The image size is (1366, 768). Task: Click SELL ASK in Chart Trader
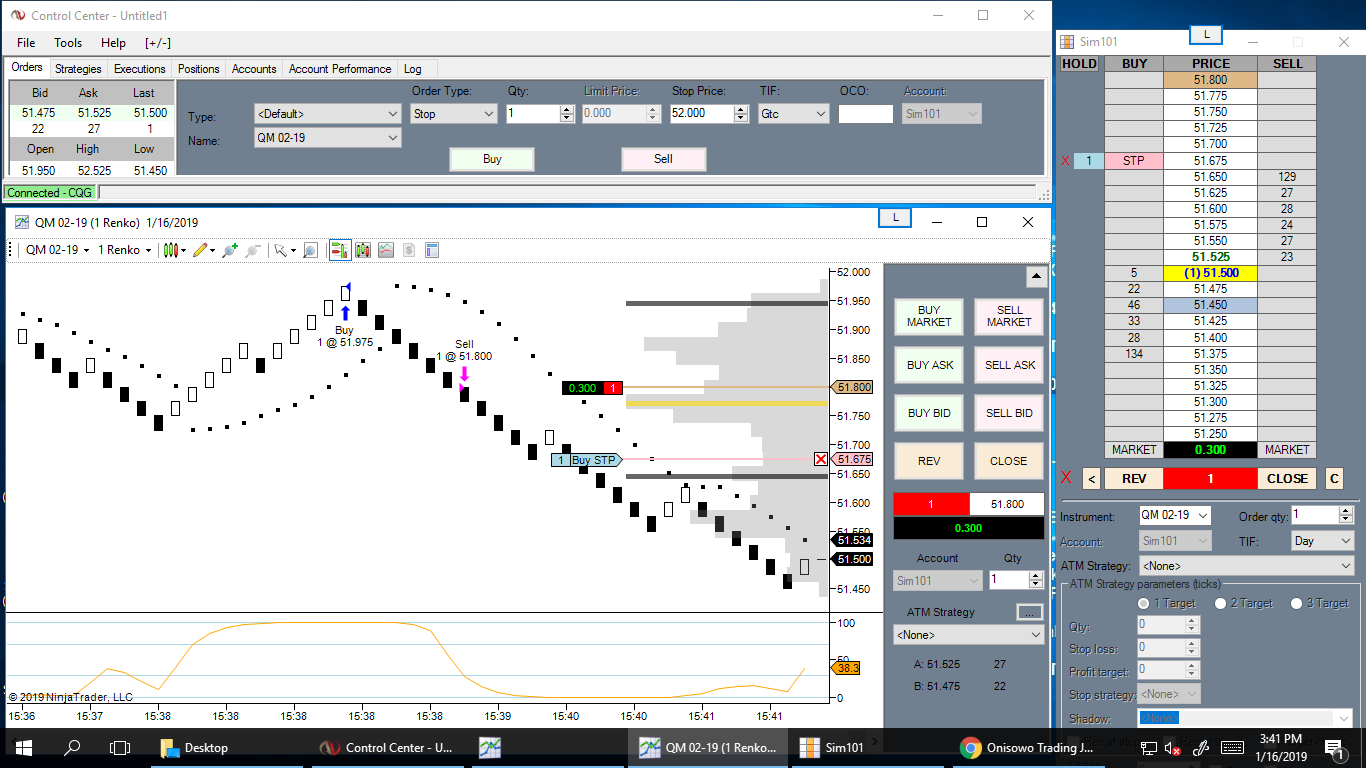click(x=1010, y=365)
